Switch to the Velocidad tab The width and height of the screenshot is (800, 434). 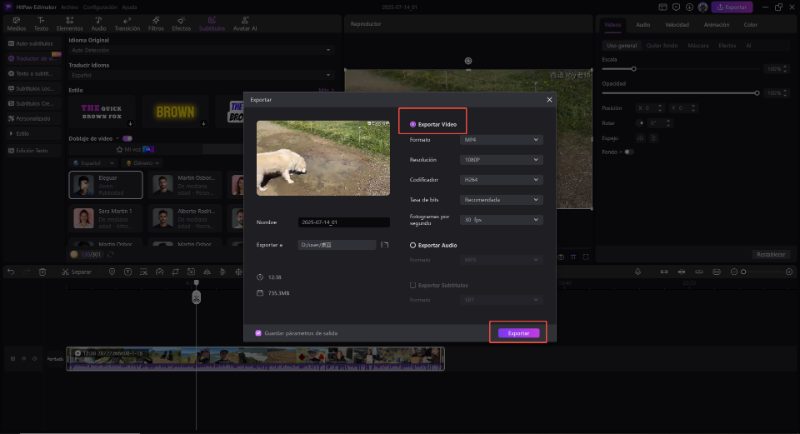pos(677,23)
